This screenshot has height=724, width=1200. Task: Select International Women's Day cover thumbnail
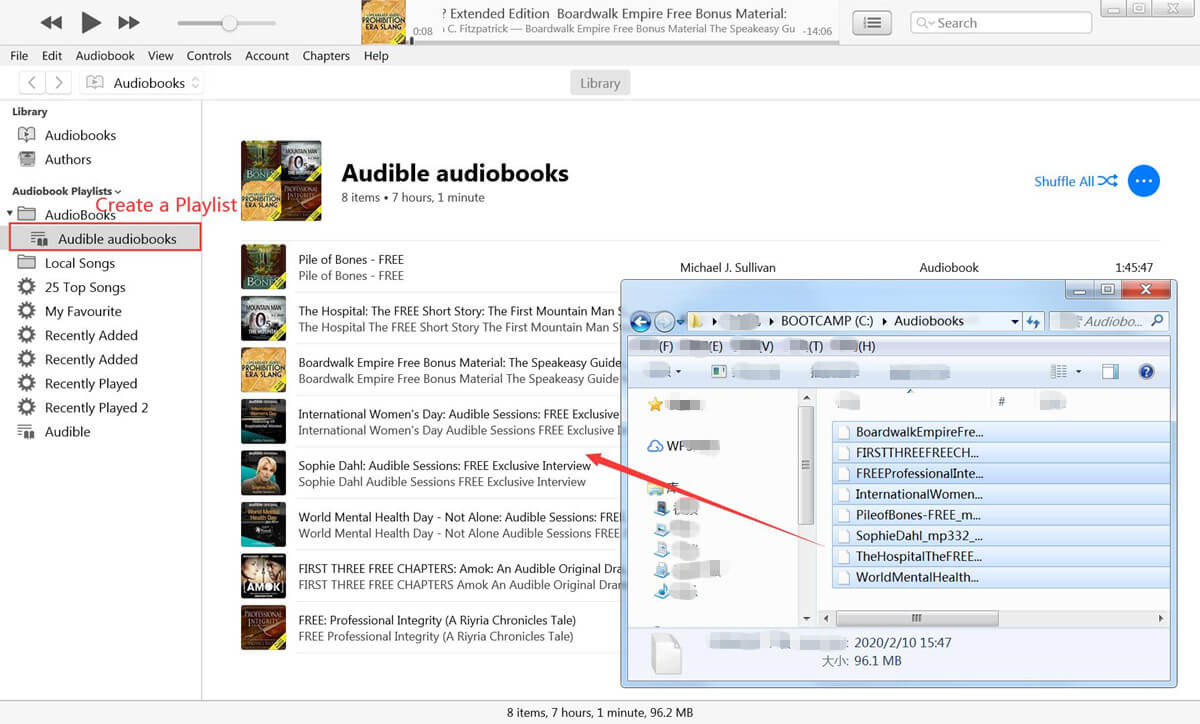(263, 422)
